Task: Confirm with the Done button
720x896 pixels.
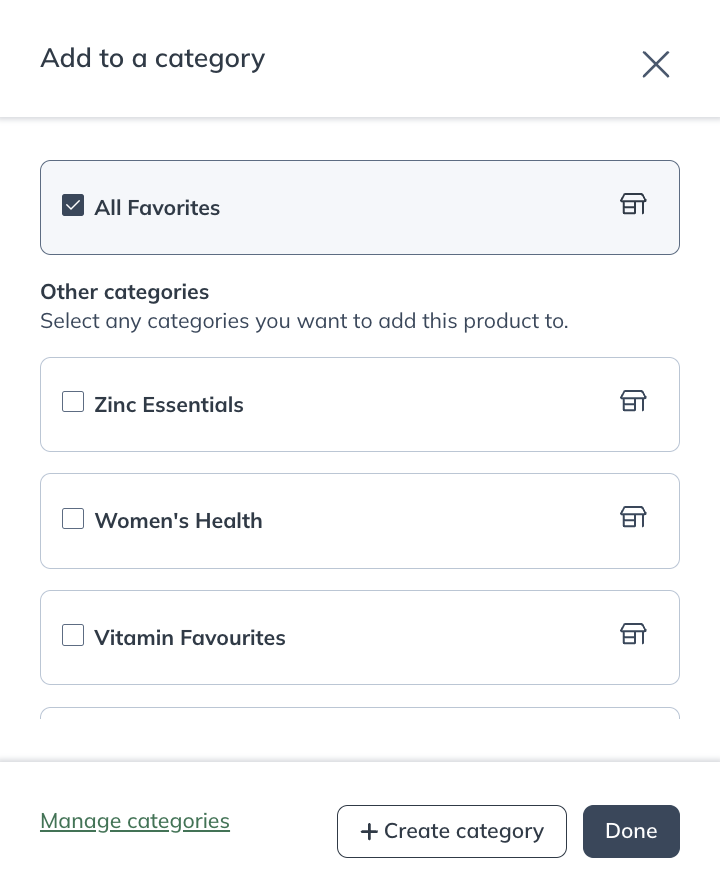Action: pos(631,831)
